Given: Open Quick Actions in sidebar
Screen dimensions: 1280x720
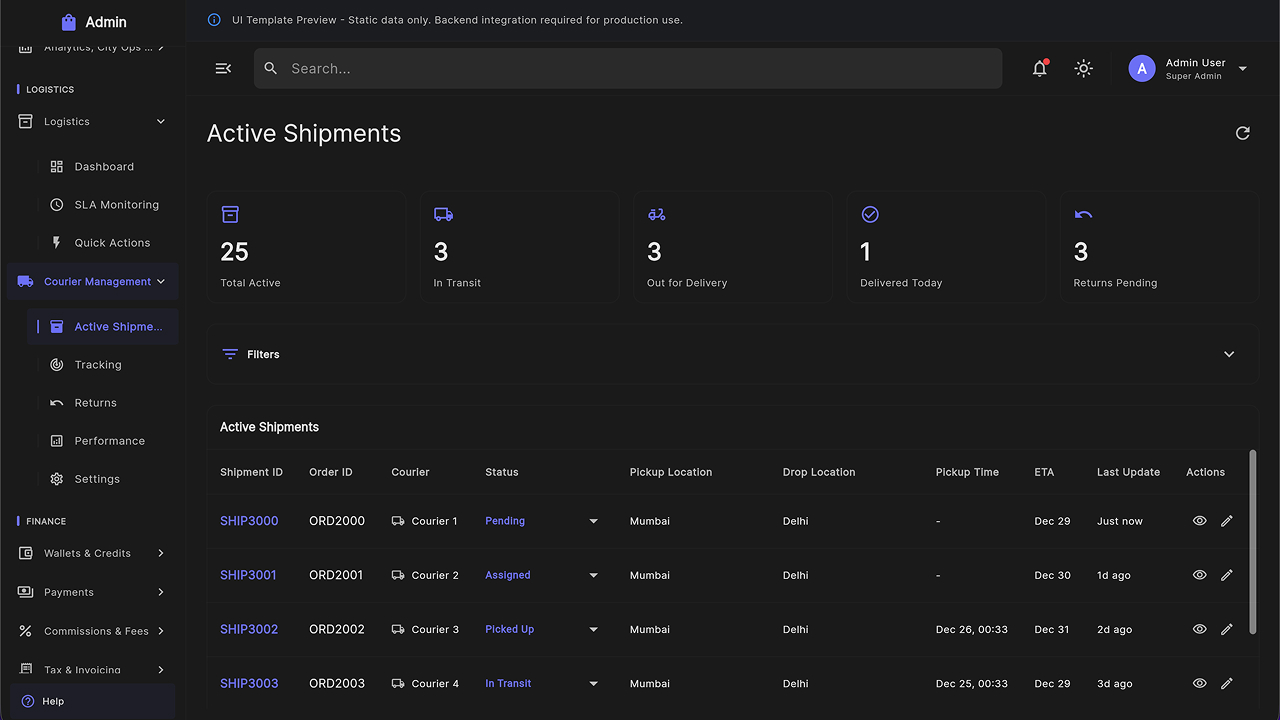Looking at the screenshot, I should click(103, 242).
